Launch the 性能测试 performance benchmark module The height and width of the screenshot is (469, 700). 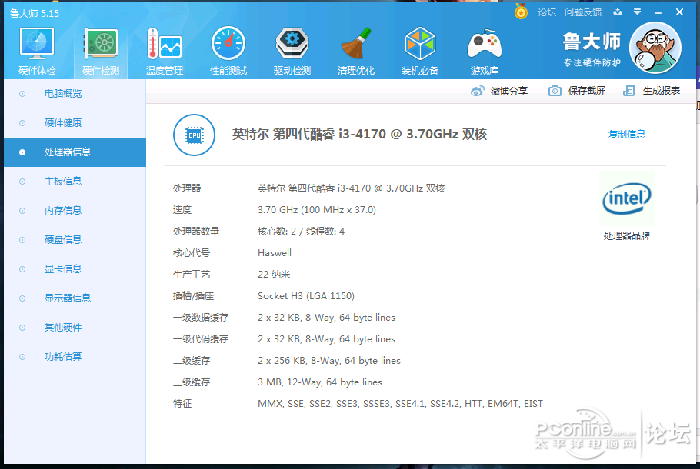pyautogui.click(x=229, y=51)
